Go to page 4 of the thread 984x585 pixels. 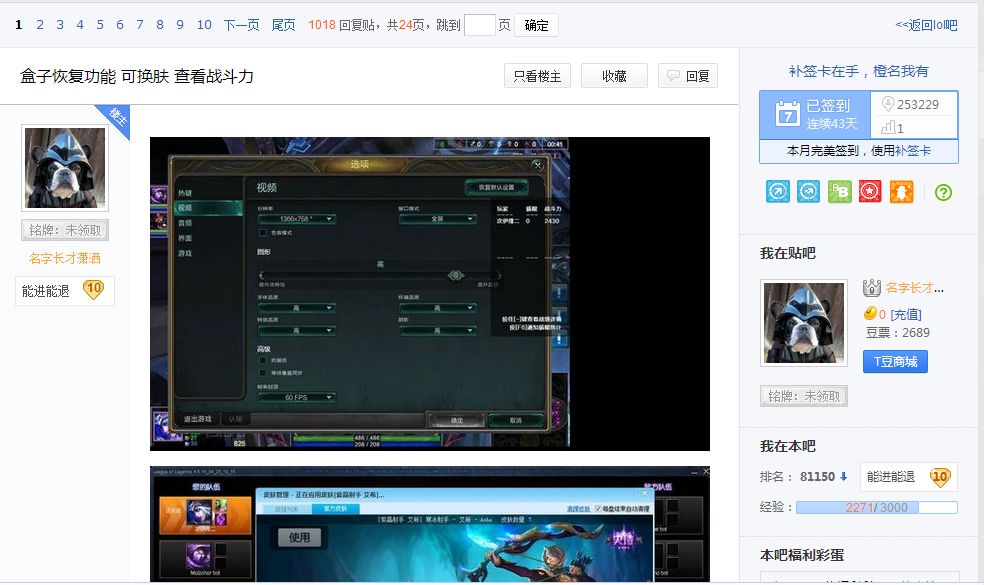point(80,24)
